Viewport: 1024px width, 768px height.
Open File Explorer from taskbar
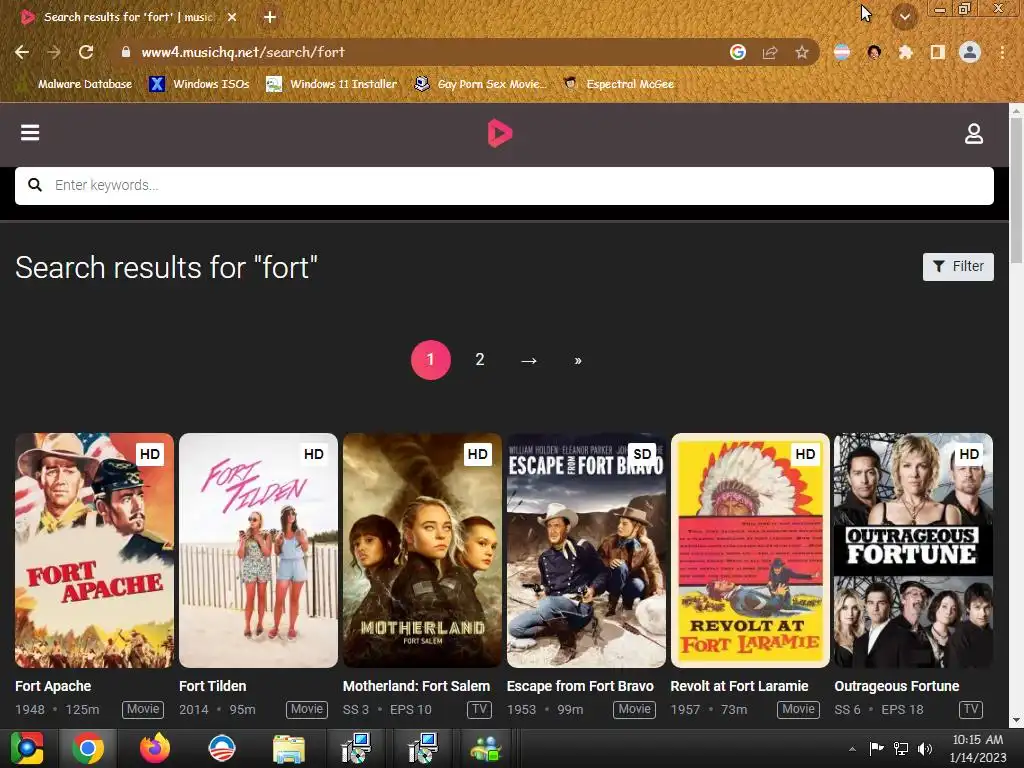(288, 748)
